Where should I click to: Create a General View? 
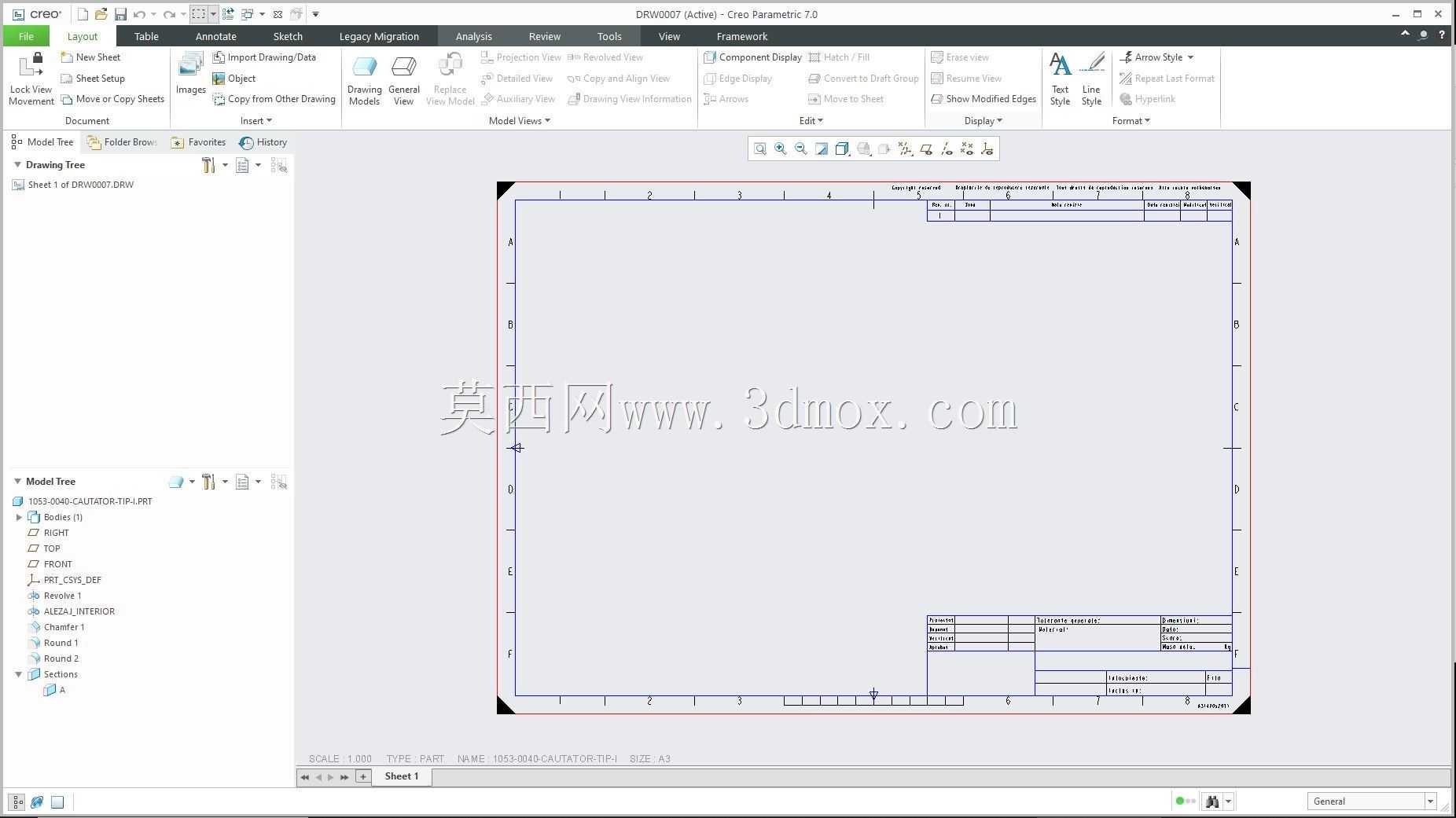point(404,79)
